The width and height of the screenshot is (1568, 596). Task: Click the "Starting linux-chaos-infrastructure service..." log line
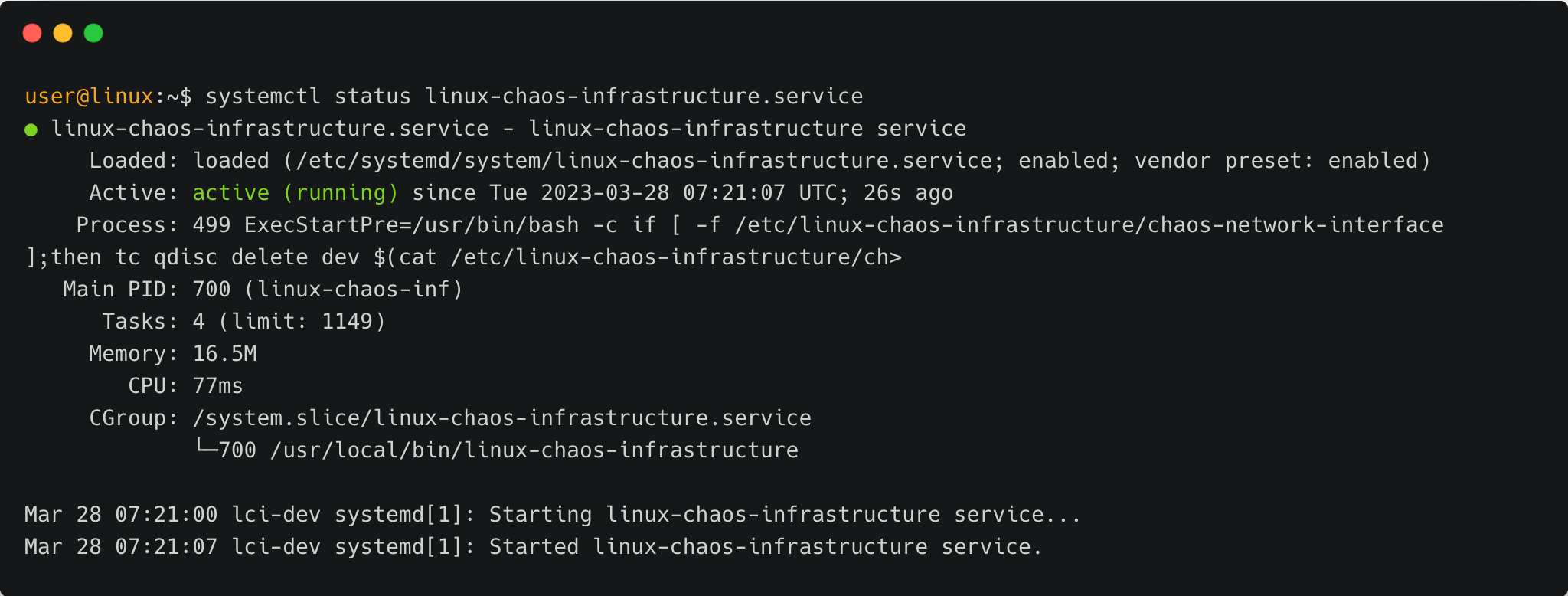tap(785, 515)
